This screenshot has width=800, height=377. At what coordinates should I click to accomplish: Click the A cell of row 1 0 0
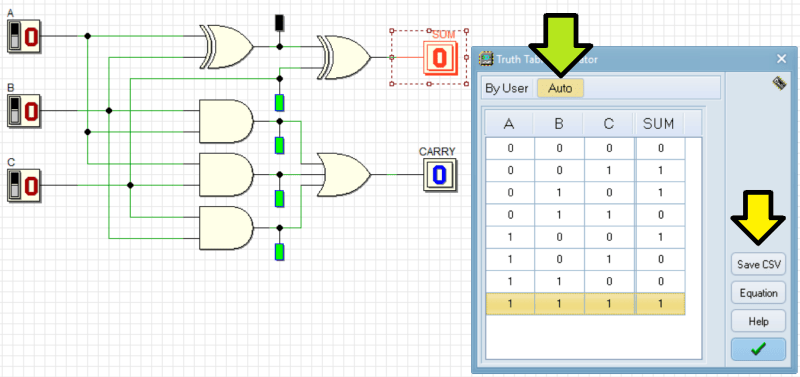(510, 237)
